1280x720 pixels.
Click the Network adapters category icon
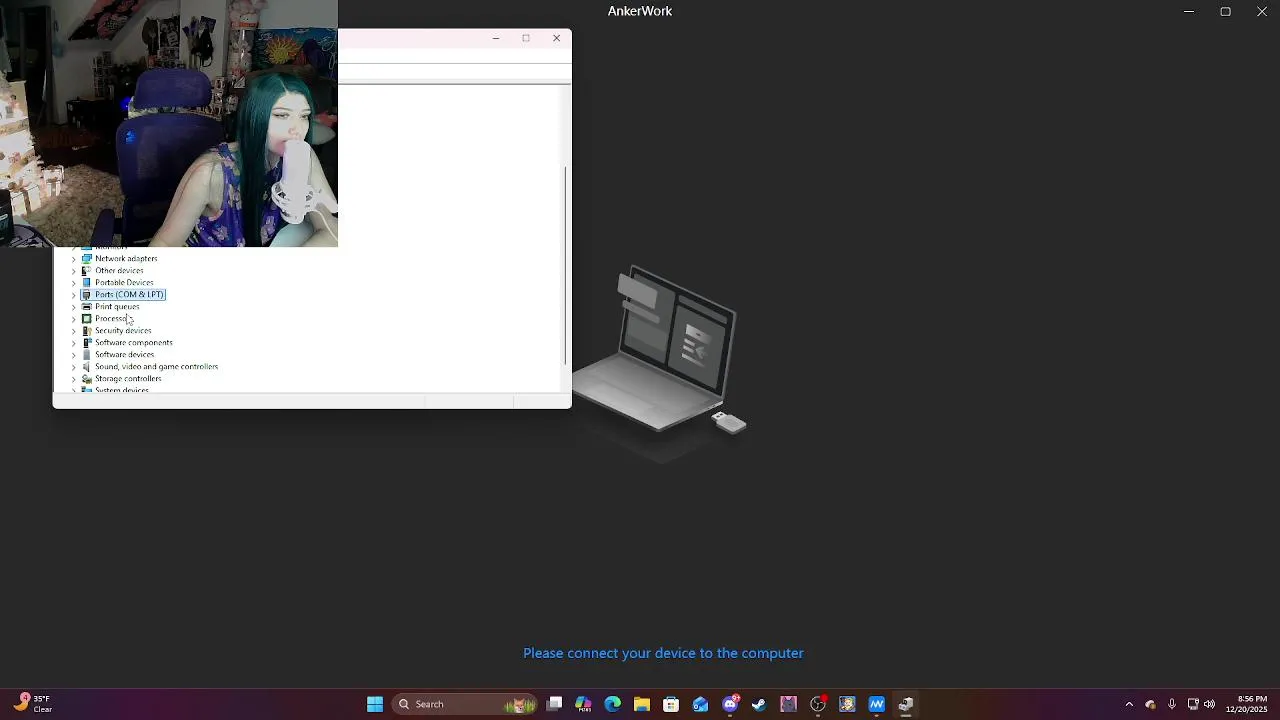87,258
